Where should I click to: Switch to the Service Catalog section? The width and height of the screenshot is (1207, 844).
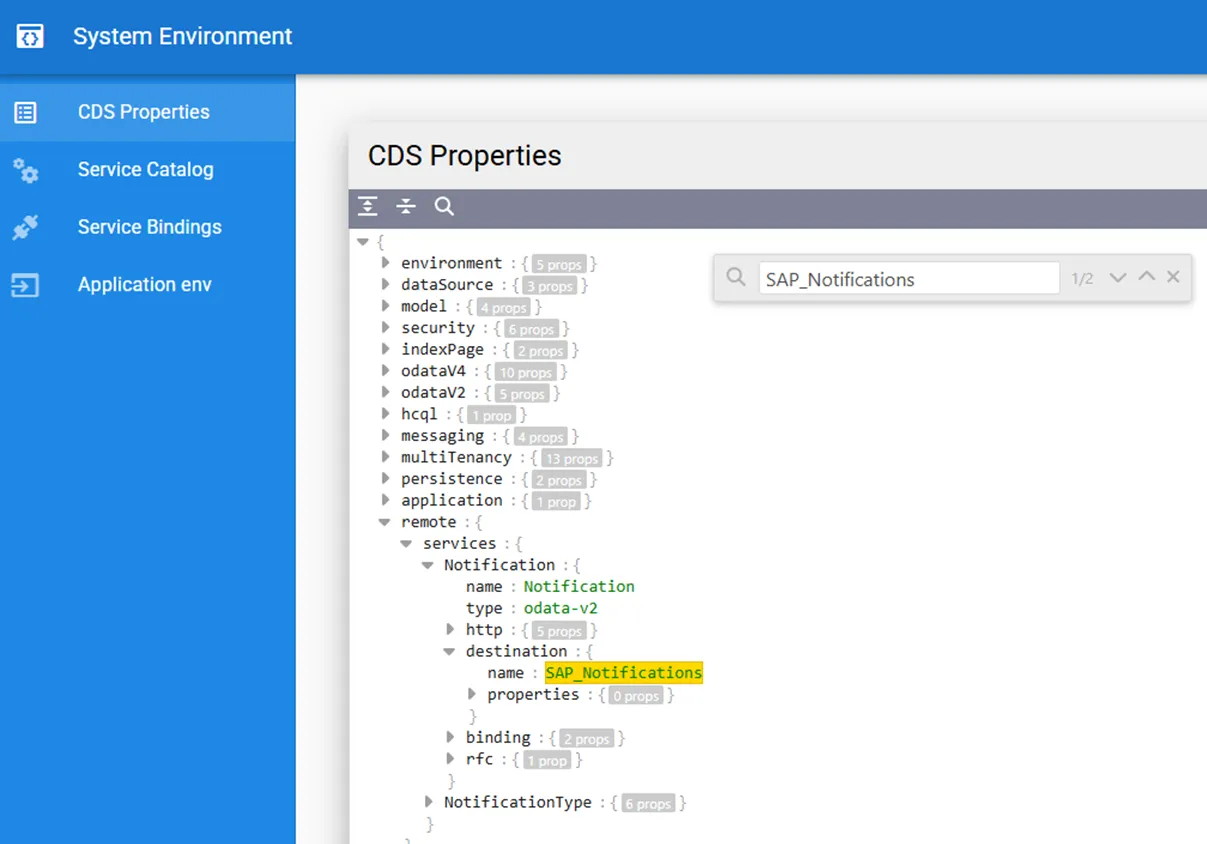pos(145,170)
